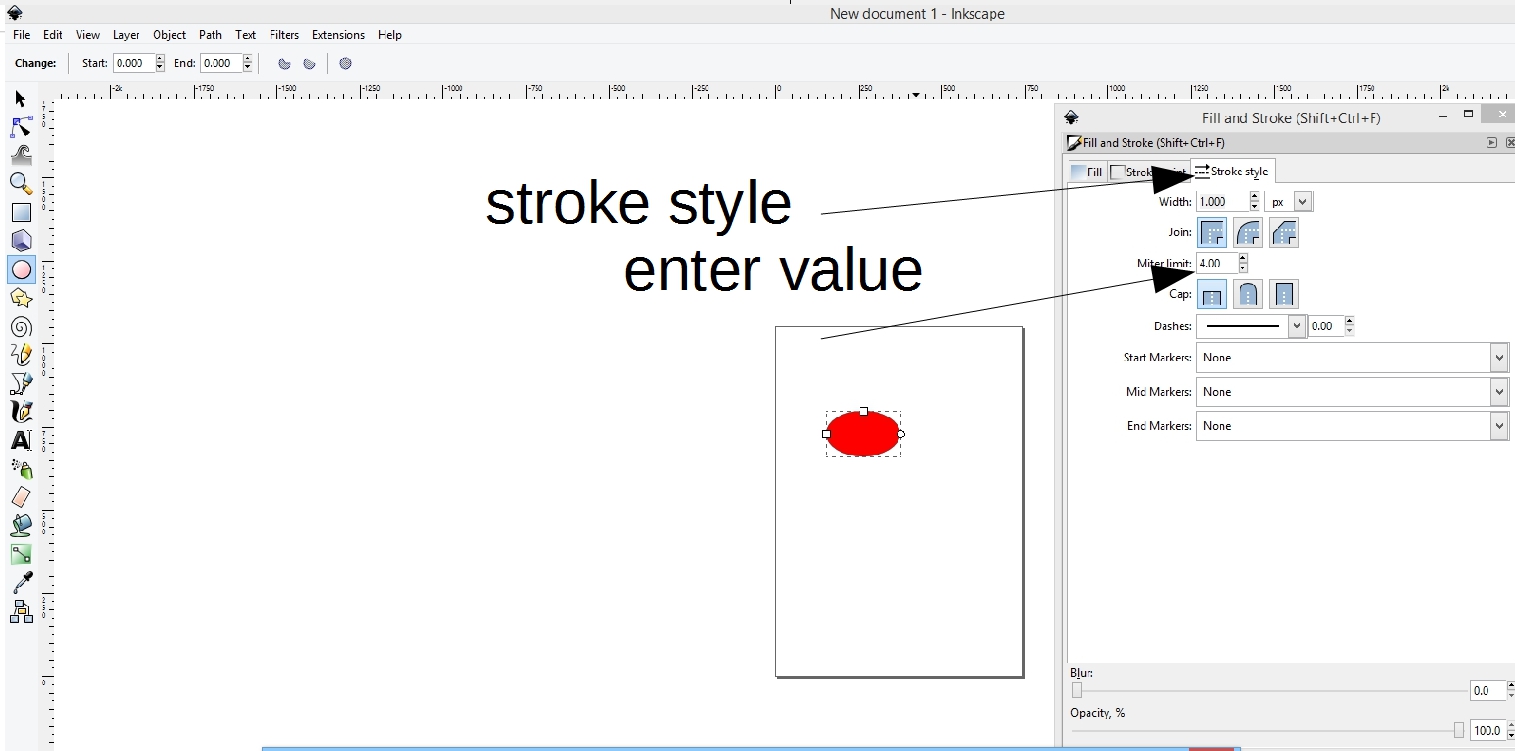Open the Filters menu
1515x751 pixels.
click(x=284, y=35)
